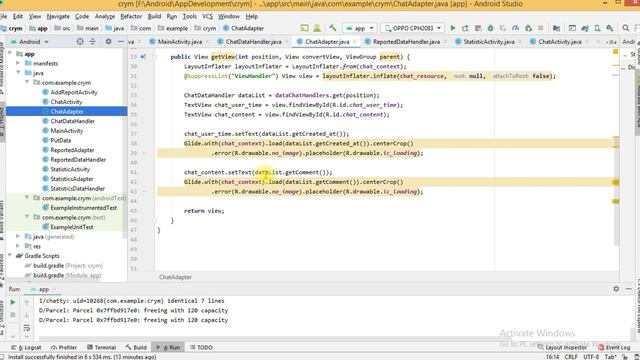Open the VCS menu
The width and height of the screenshot is (640, 360).
207,16
